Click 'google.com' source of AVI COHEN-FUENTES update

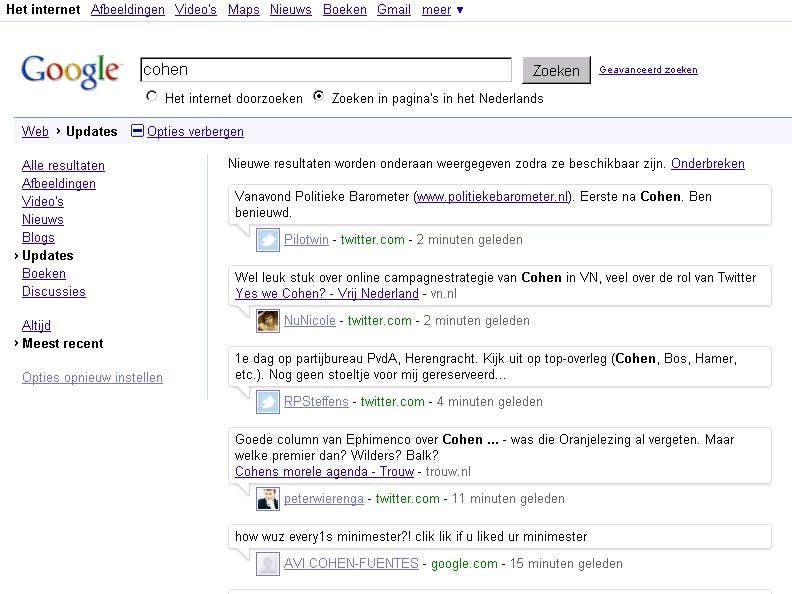pos(464,564)
